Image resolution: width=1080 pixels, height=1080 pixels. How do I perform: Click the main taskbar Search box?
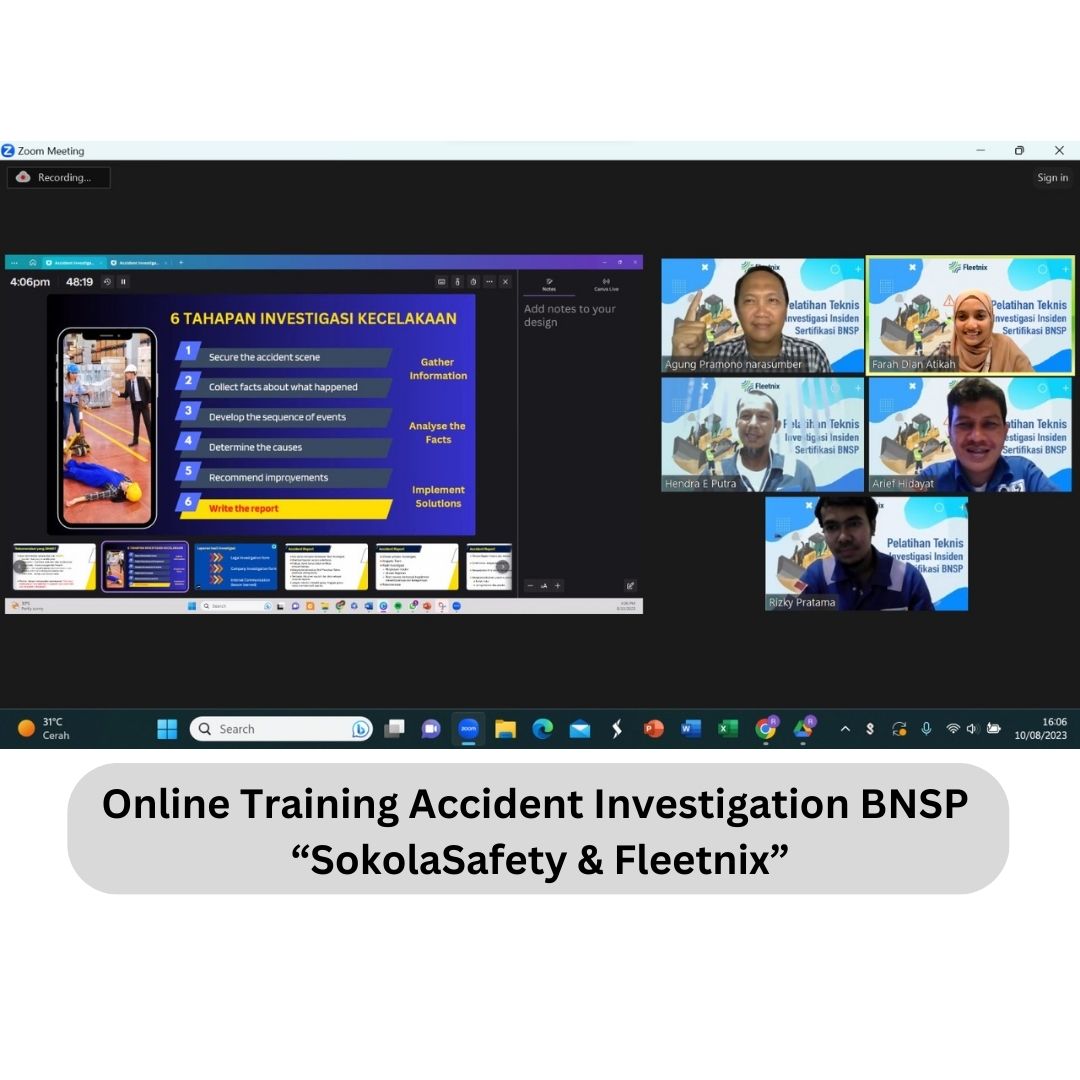pos(281,729)
